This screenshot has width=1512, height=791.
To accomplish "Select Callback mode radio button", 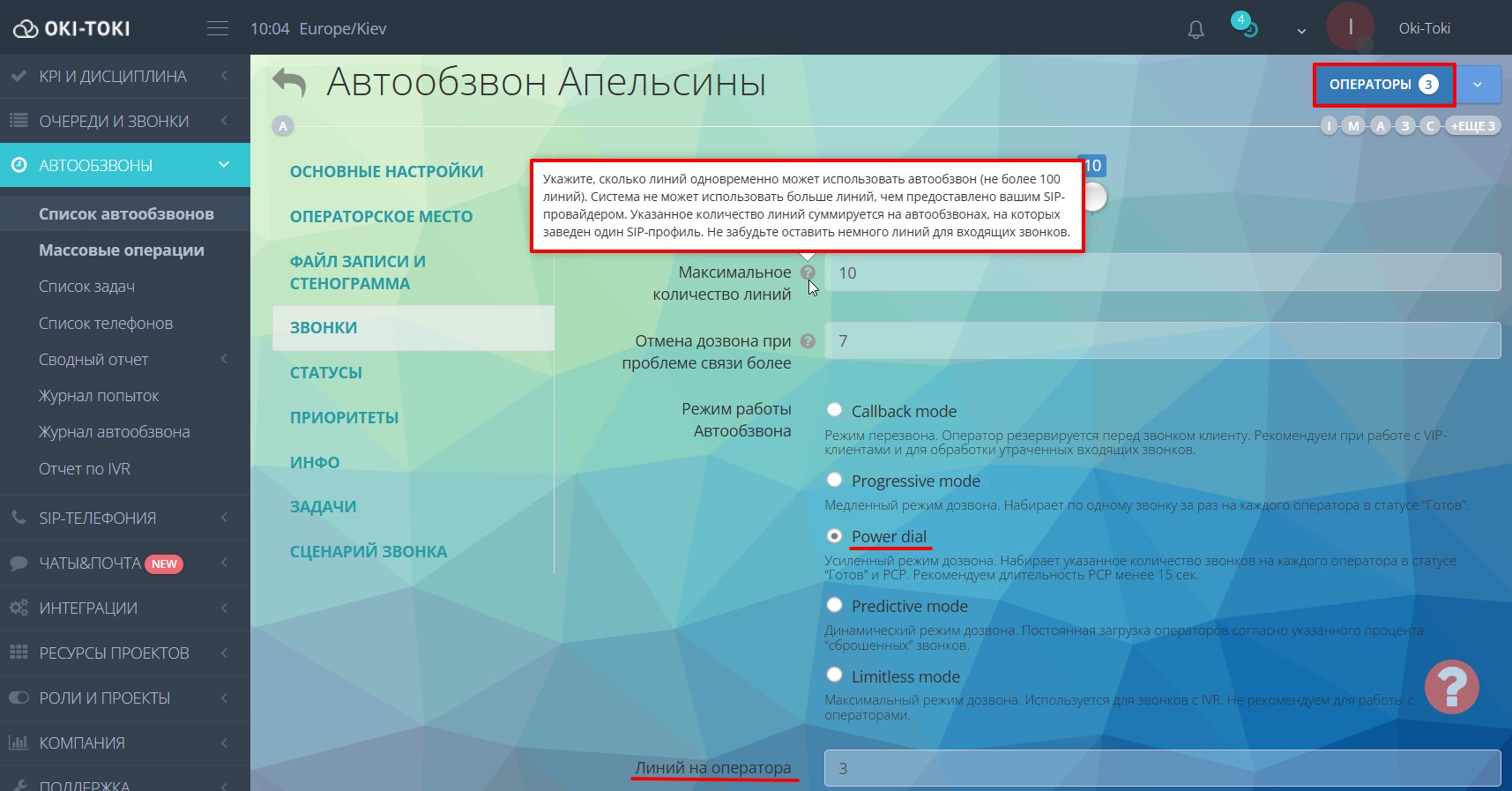I will click(834, 409).
